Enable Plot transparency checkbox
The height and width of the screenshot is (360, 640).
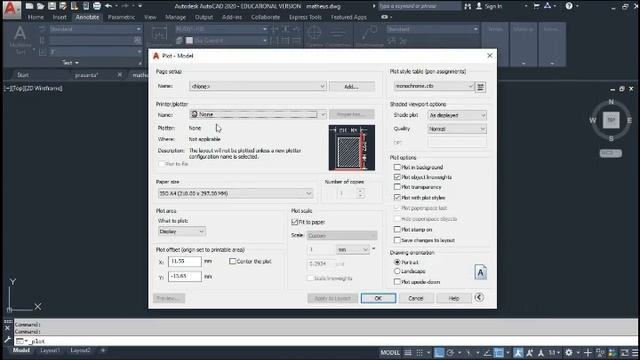397,187
